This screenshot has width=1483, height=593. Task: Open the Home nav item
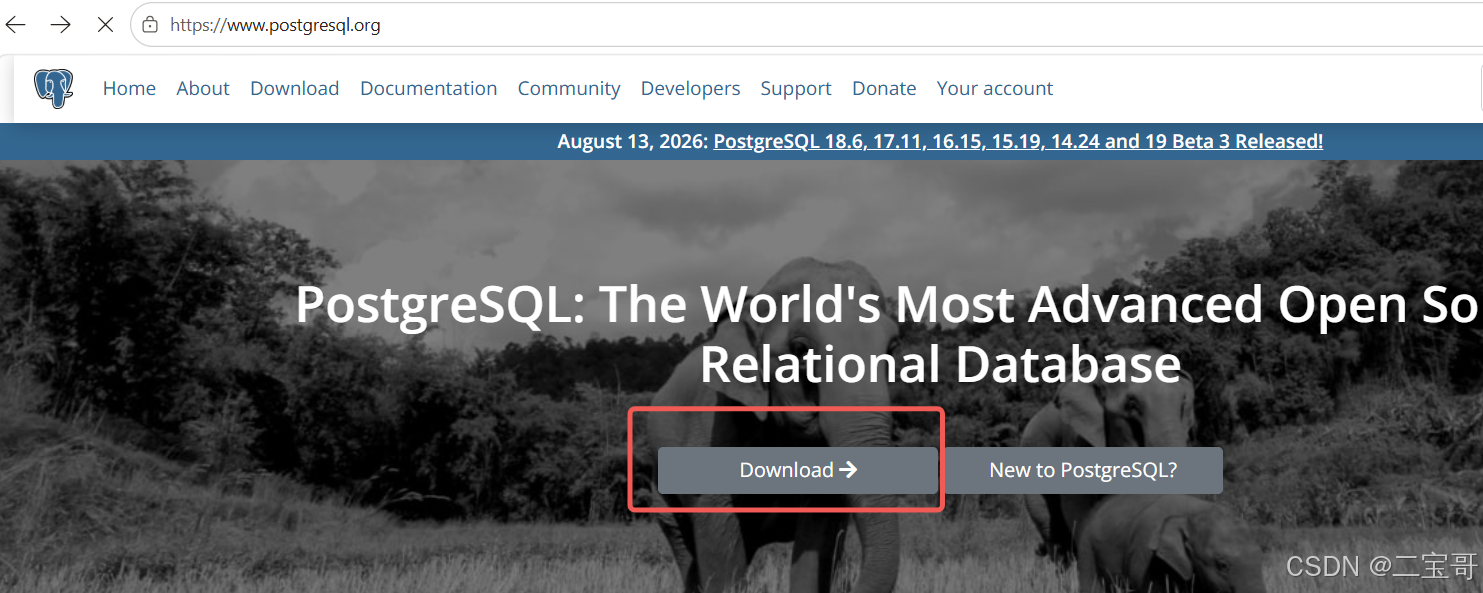point(129,88)
